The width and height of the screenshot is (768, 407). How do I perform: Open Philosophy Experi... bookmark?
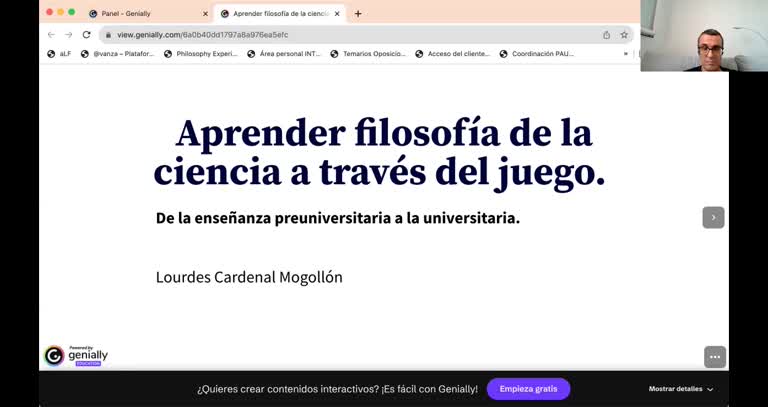(201, 54)
